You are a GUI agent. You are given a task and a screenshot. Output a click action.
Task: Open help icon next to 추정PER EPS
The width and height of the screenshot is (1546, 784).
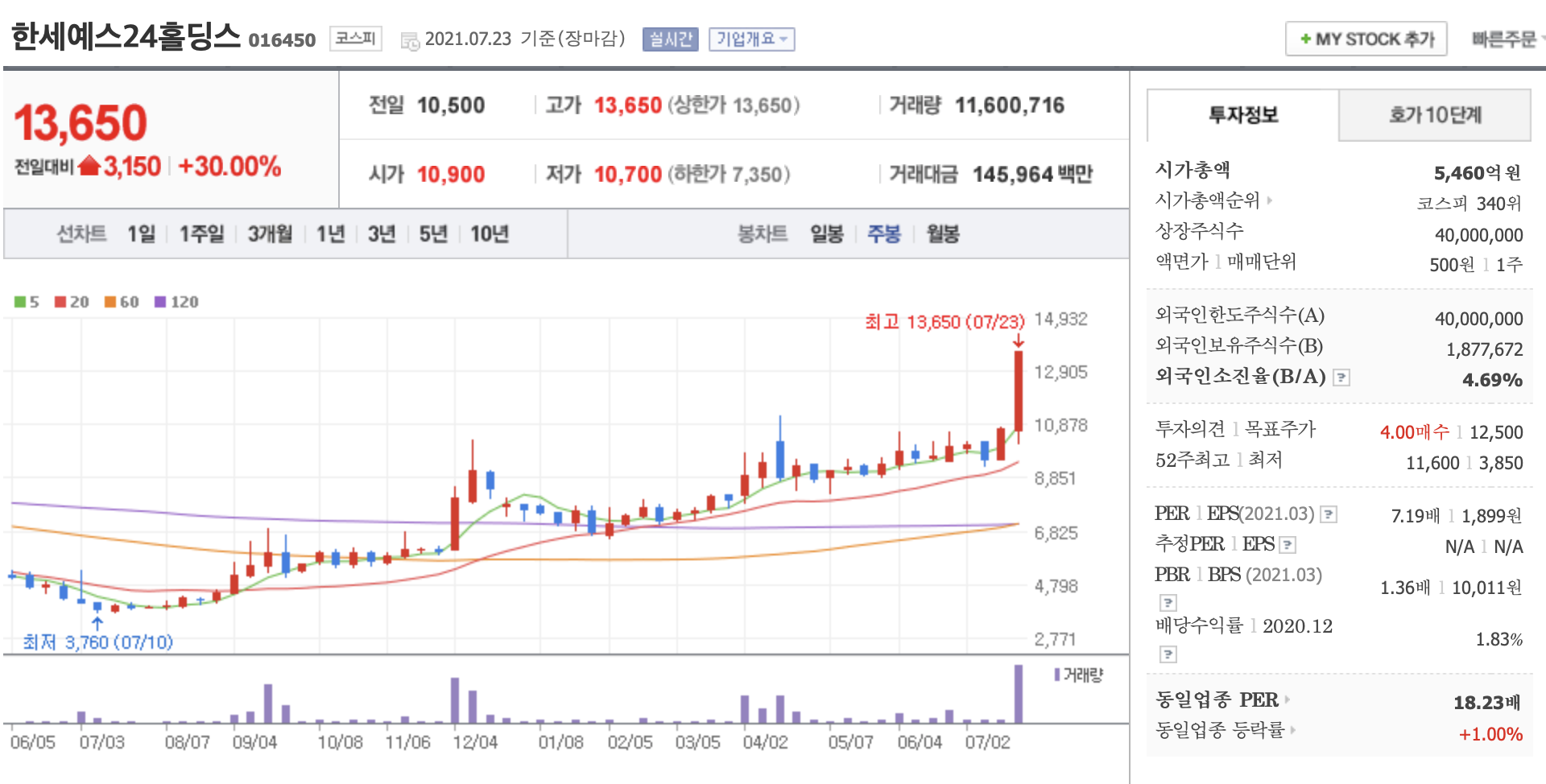coord(1287,545)
